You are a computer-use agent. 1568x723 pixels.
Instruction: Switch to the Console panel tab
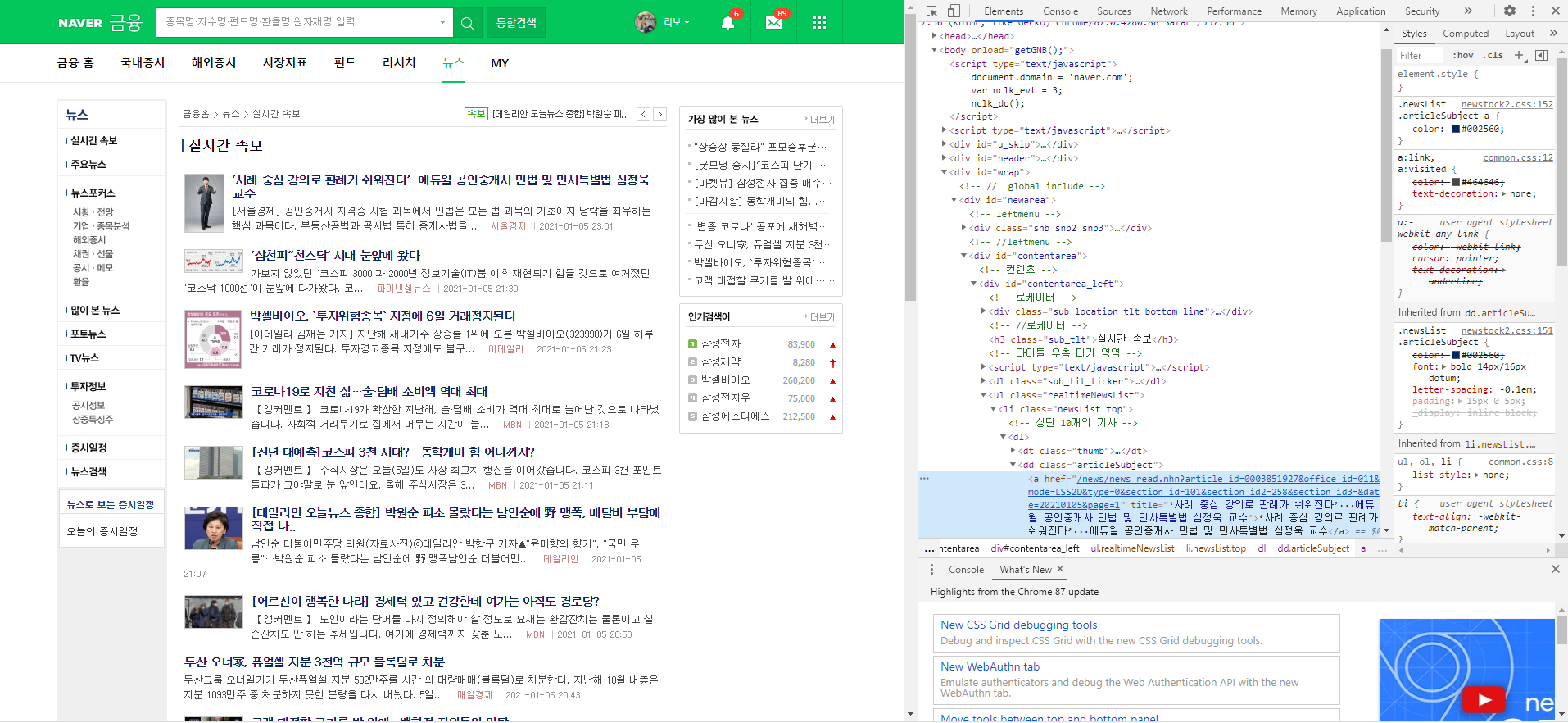coord(1060,11)
